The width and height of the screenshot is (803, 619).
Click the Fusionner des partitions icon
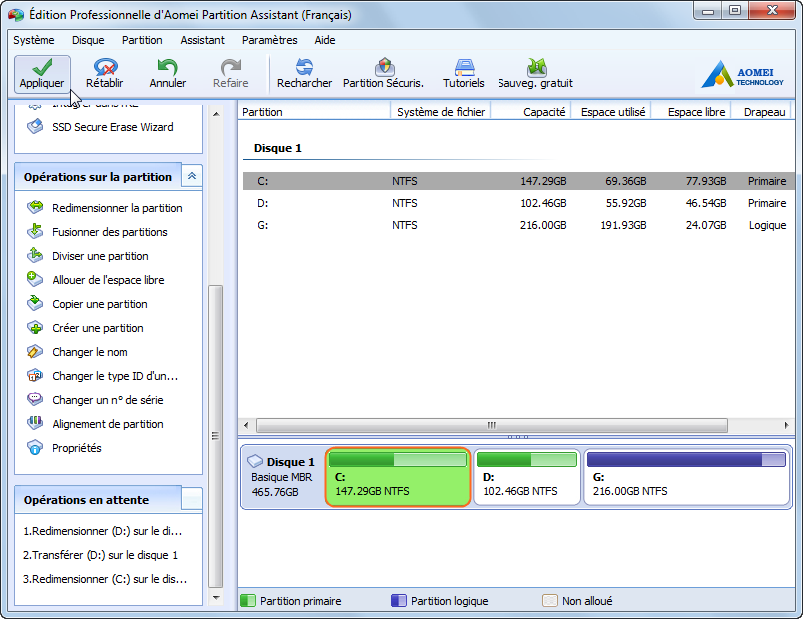tap(35, 231)
